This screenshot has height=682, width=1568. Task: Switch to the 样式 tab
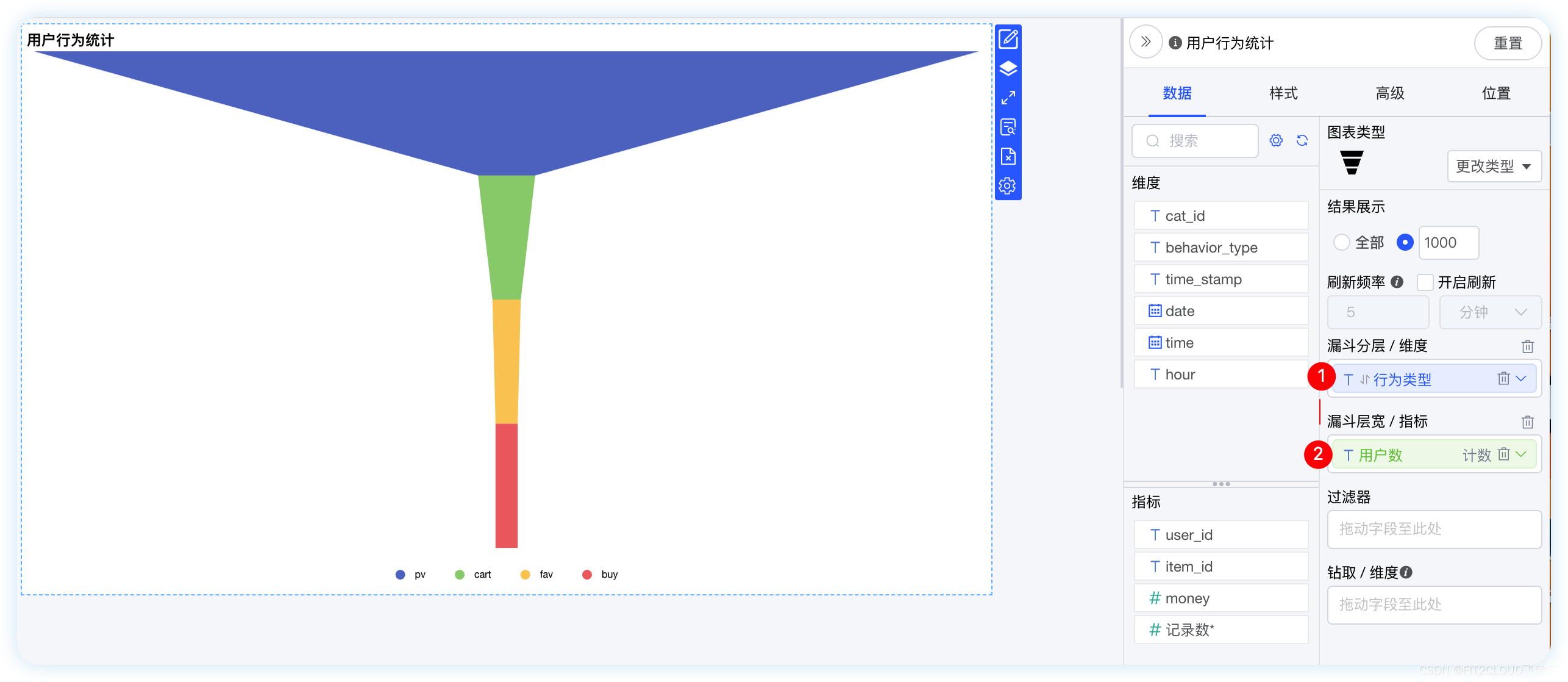click(x=1280, y=92)
